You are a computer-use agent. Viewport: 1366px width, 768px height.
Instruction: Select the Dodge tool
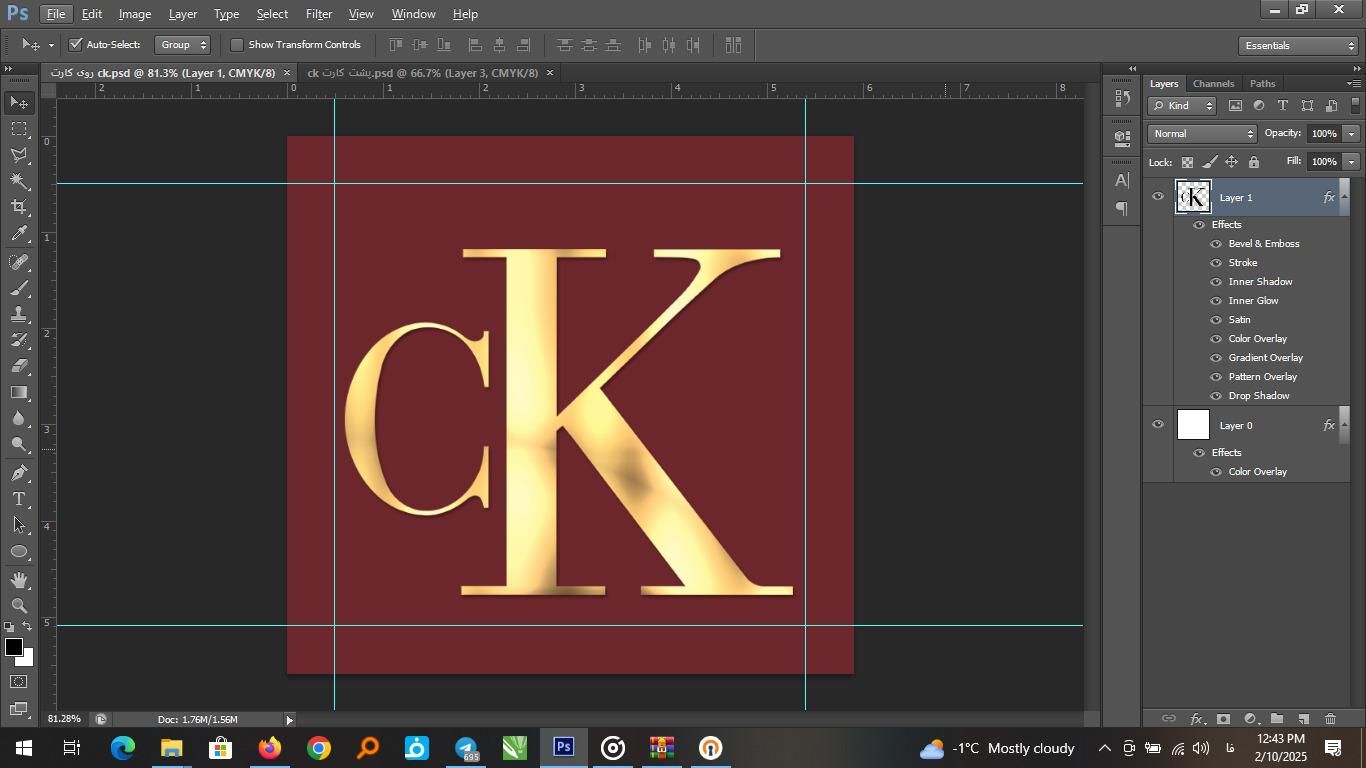tap(19, 444)
